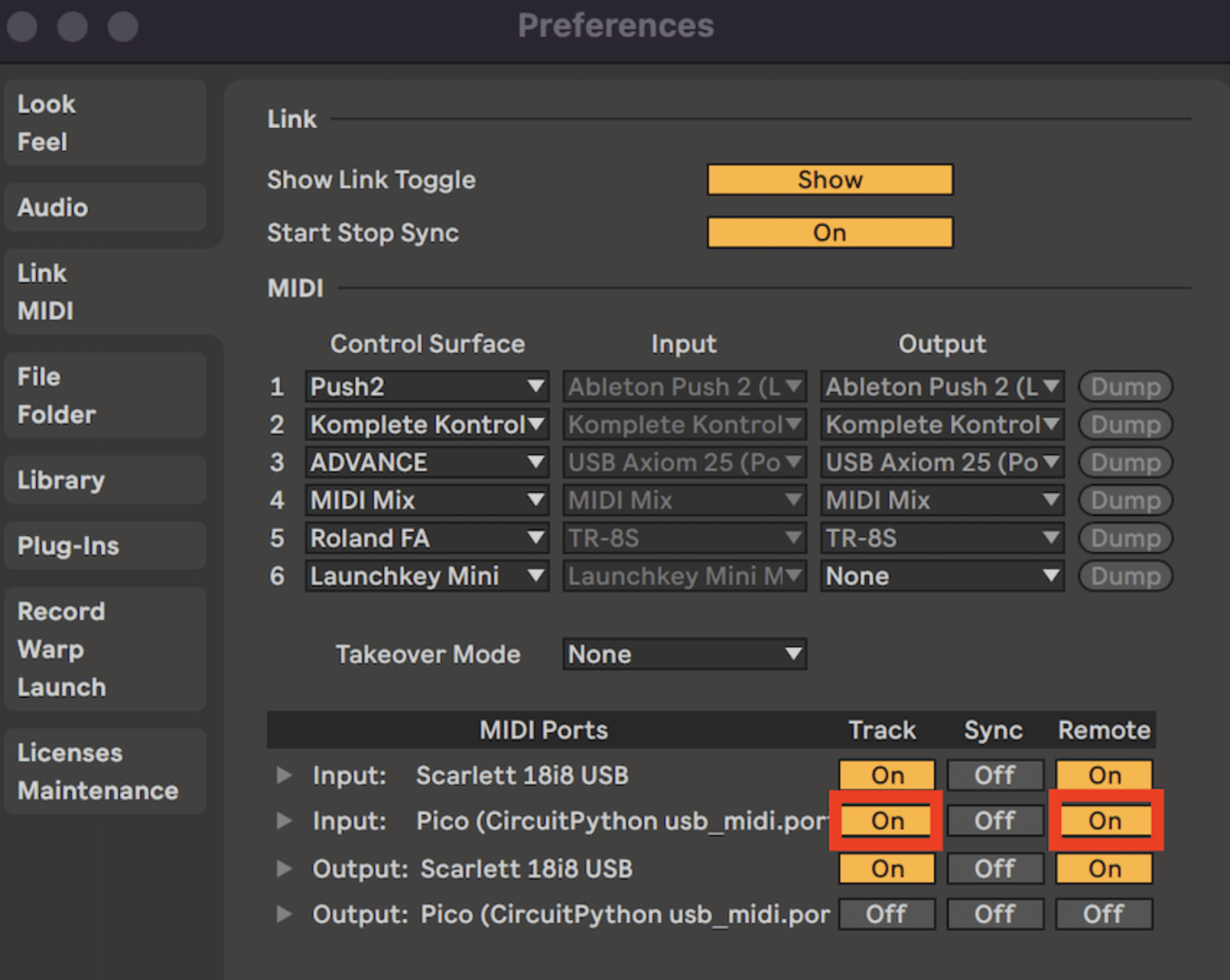
Task: Toggle Remote for Input Scarlett 18i8 USB
Action: pos(1104,775)
